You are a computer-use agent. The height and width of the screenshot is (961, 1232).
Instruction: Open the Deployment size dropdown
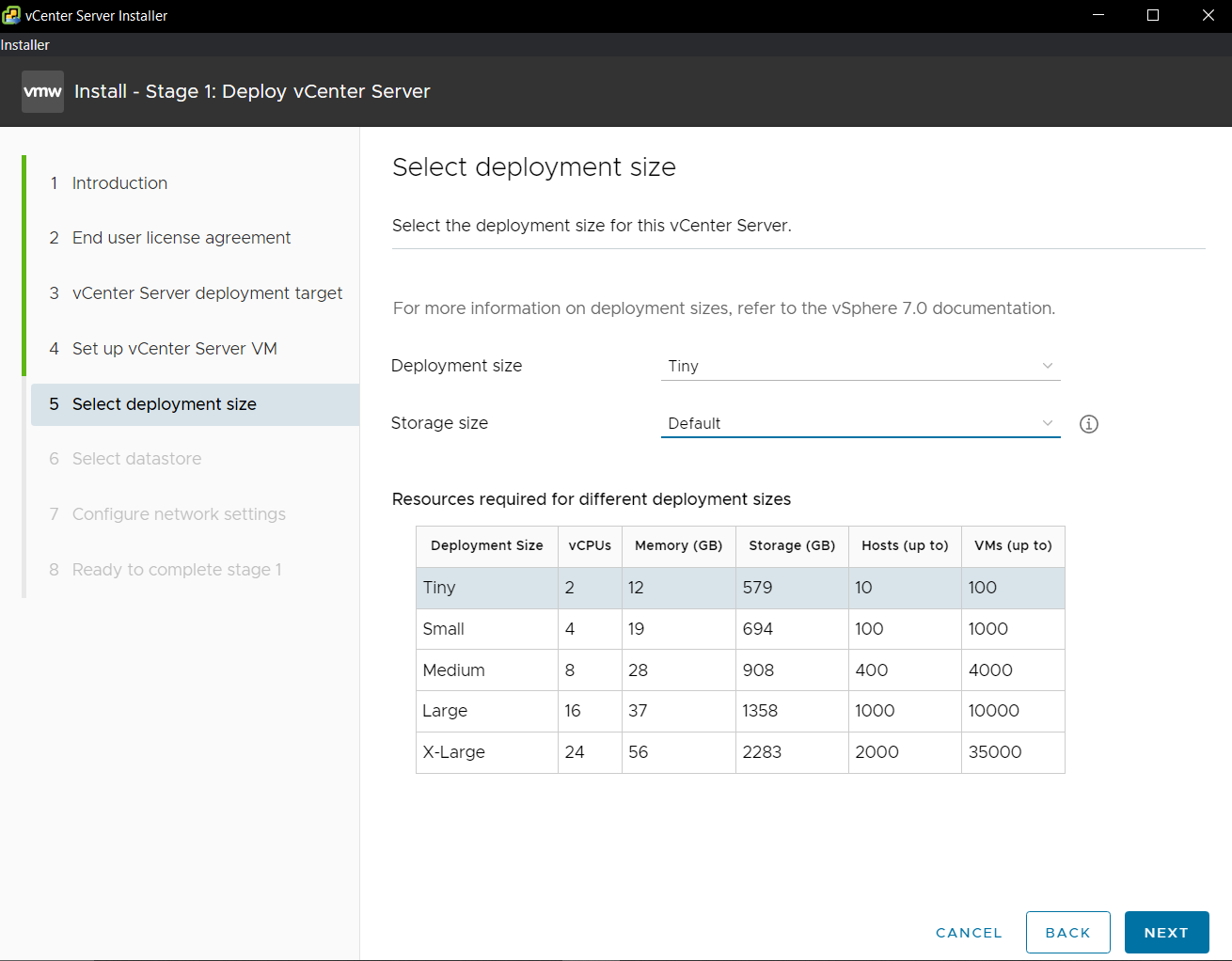(861, 366)
